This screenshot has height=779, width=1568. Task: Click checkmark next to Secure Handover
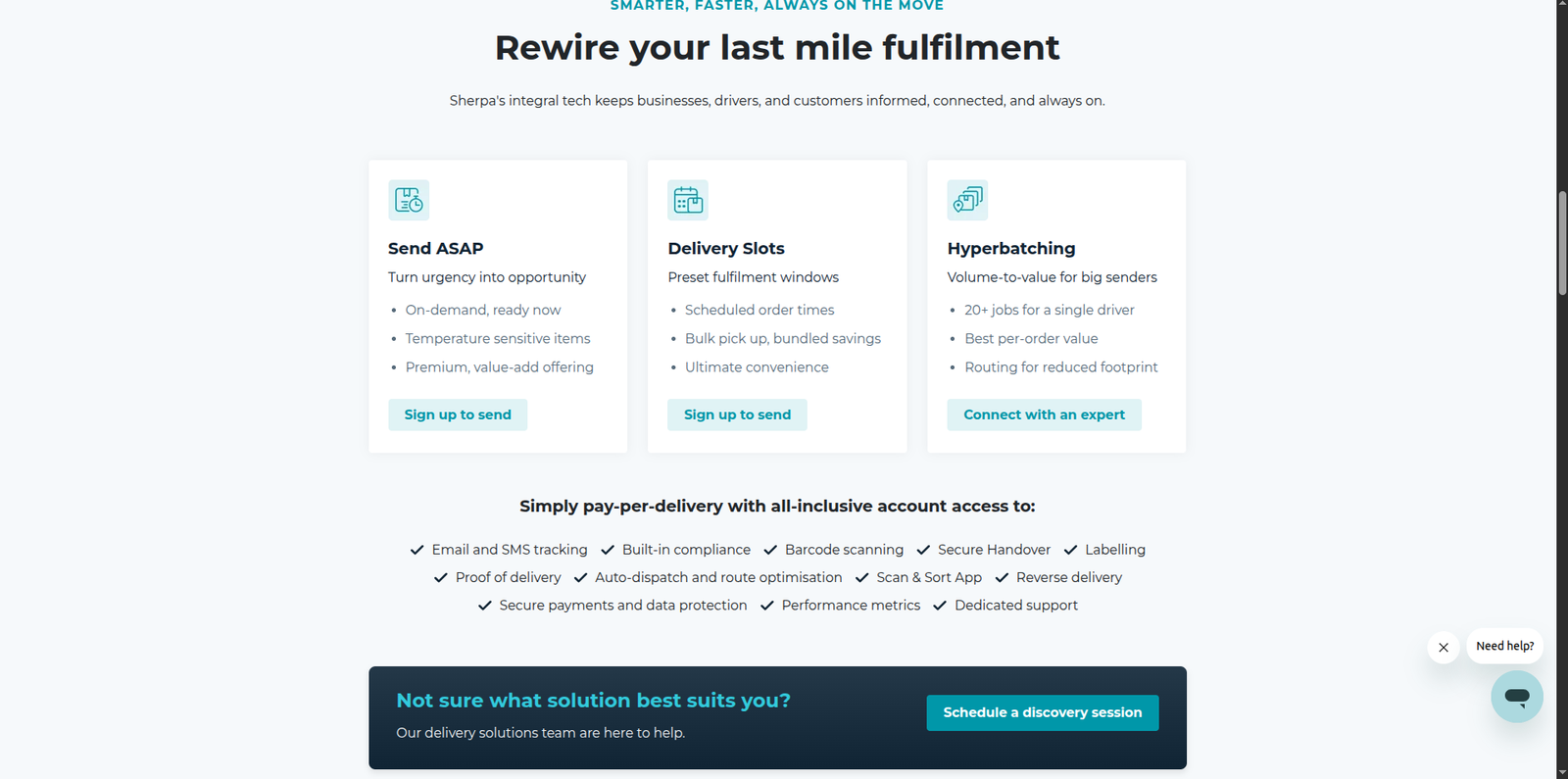coord(923,550)
